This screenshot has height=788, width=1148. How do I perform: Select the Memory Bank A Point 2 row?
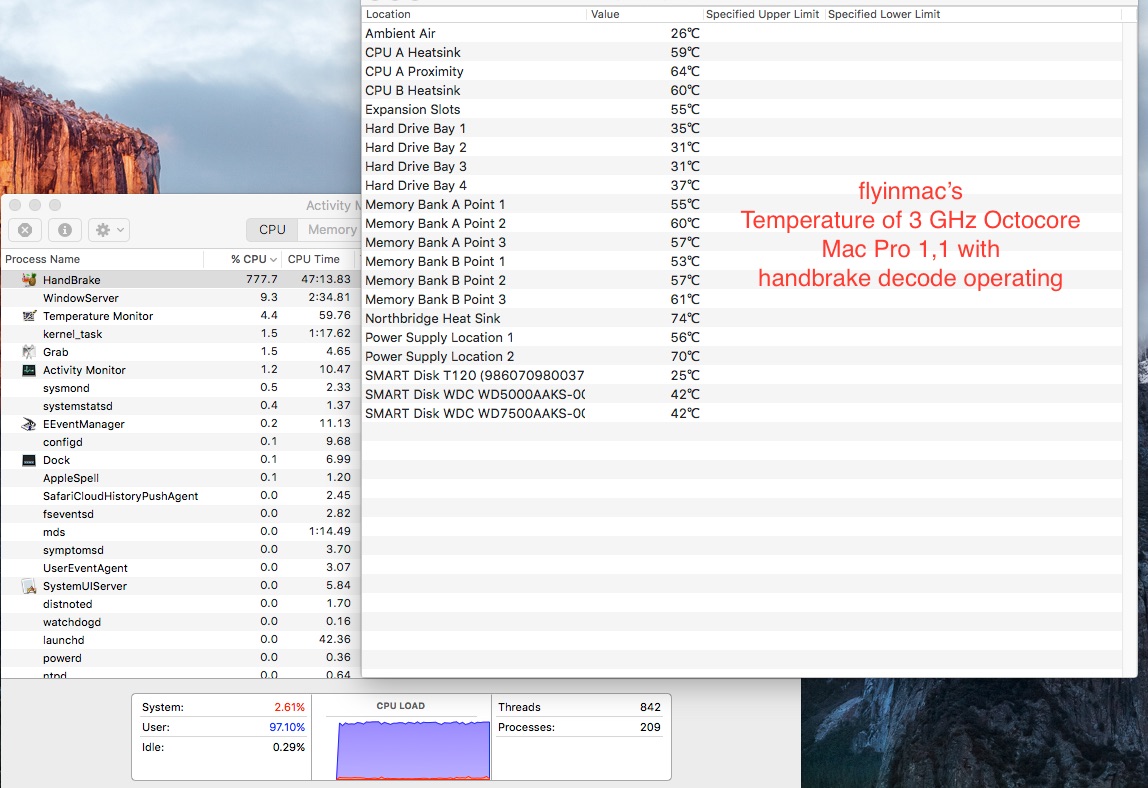pyautogui.click(x=742, y=223)
